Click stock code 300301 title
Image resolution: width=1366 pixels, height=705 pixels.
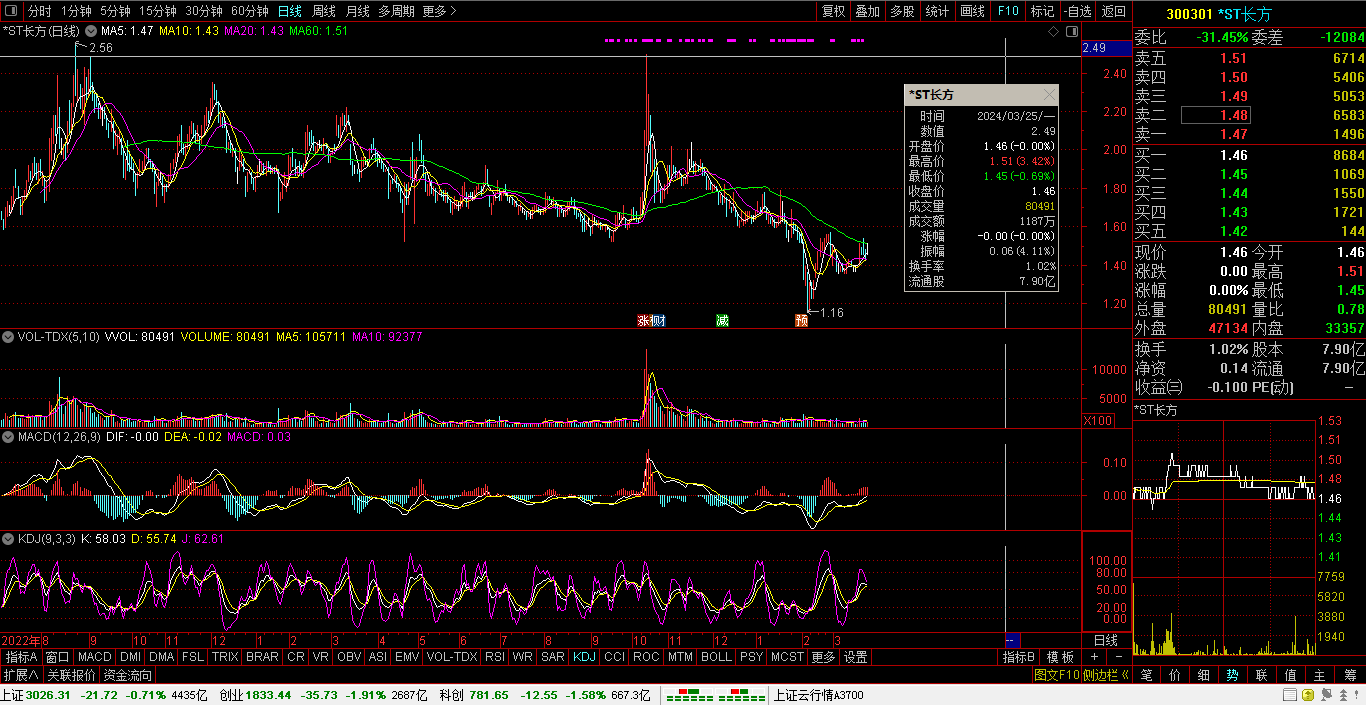(x=1189, y=13)
